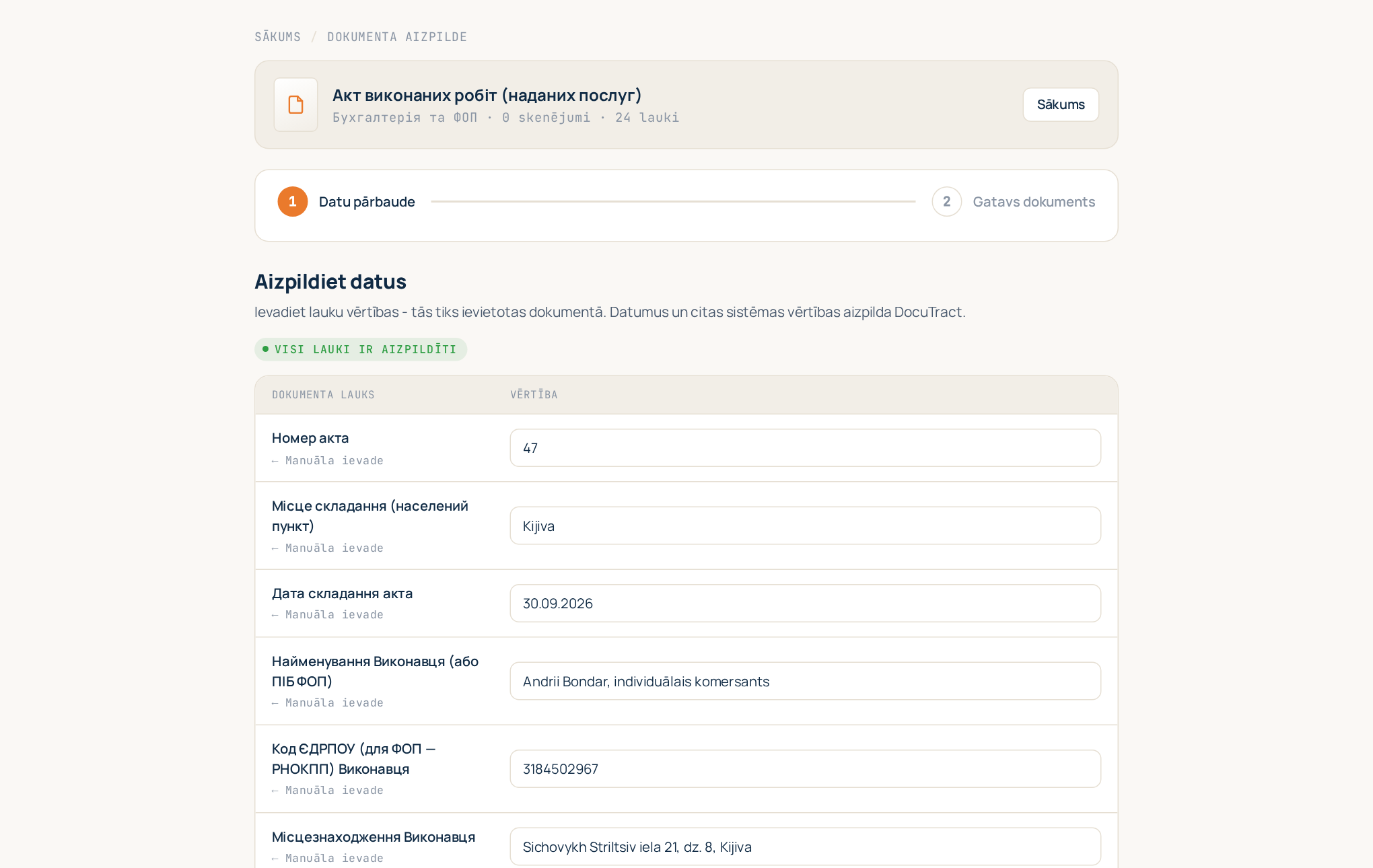This screenshot has height=868, width=1373.
Task: Click the VISI LAUKI IR AIZPILDĪTI badge
Action: coord(361,349)
